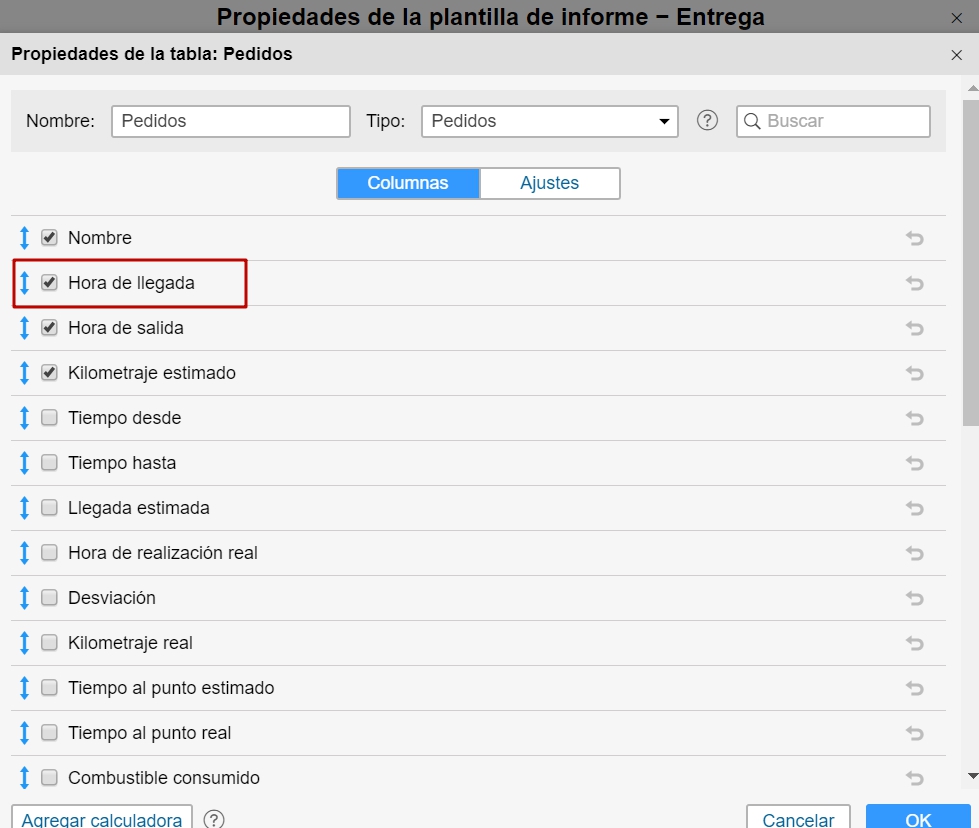Click the reorder arrows icon beside Combustible consumido
The height and width of the screenshot is (828, 979).
click(22, 778)
